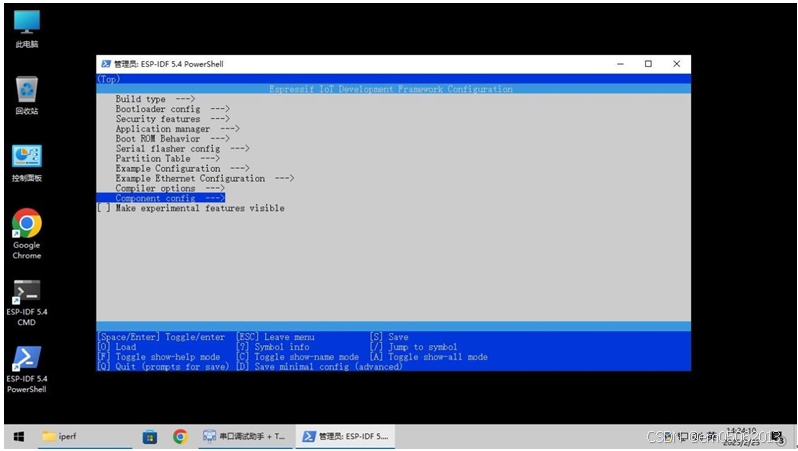Click the [/] Jump to symbol hint
Viewport: 798px width, 451px height.
click(414, 347)
